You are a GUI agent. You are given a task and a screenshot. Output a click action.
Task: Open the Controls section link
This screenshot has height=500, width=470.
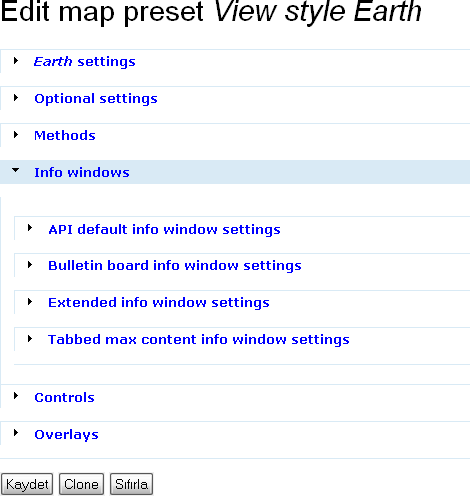[x=64, y=398]
